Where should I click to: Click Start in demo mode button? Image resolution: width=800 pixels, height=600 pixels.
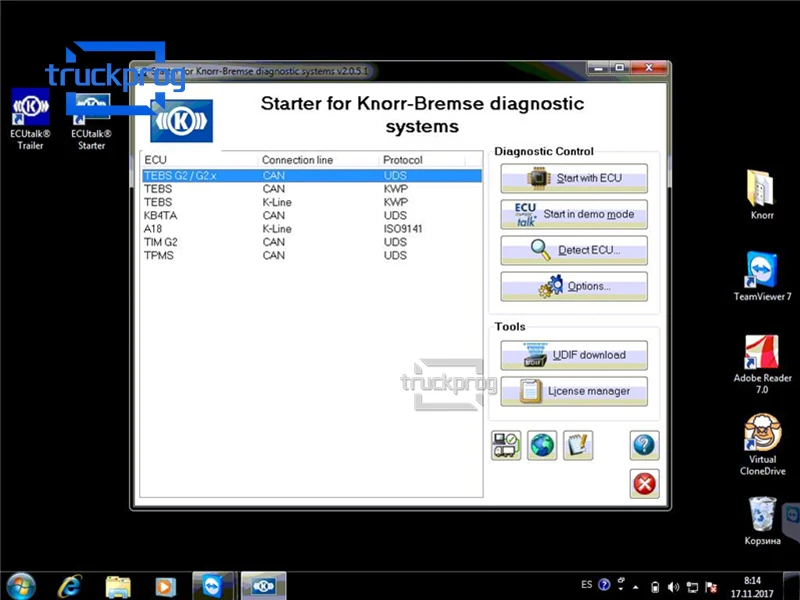[x=574, y=214]
